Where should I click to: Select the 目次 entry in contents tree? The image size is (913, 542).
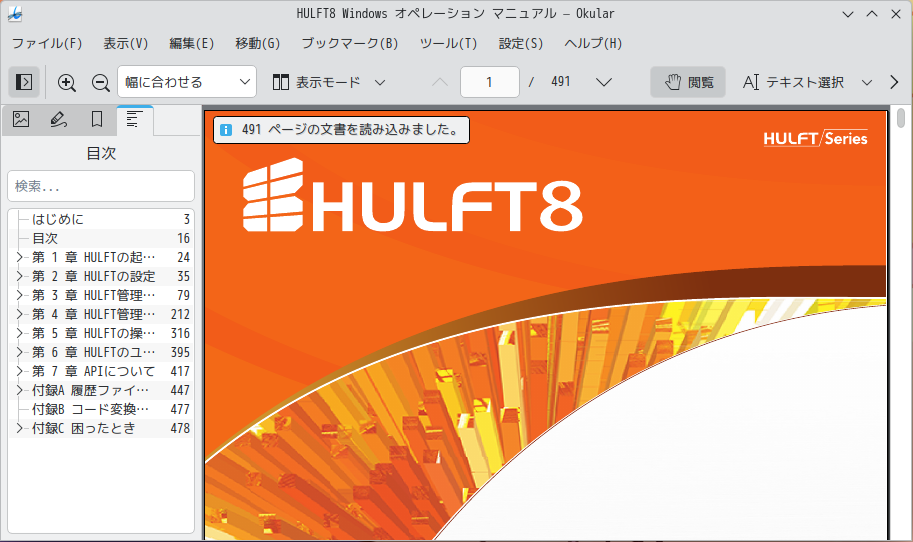pyautogui.click(x=101, y=238)
